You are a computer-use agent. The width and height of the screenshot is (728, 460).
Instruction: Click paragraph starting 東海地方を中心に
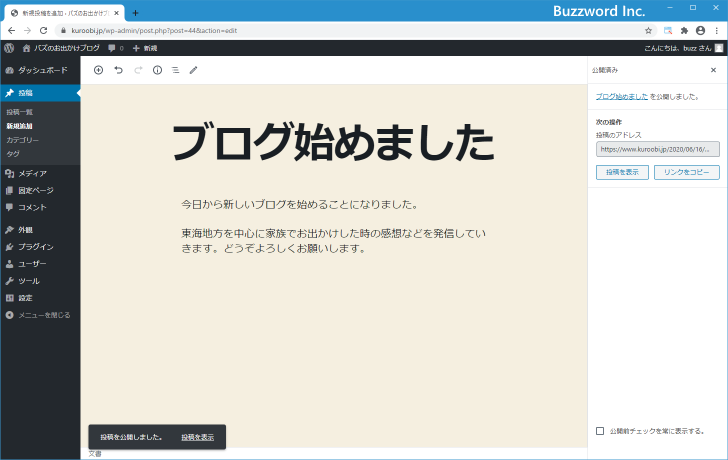(x=333, y=241)
